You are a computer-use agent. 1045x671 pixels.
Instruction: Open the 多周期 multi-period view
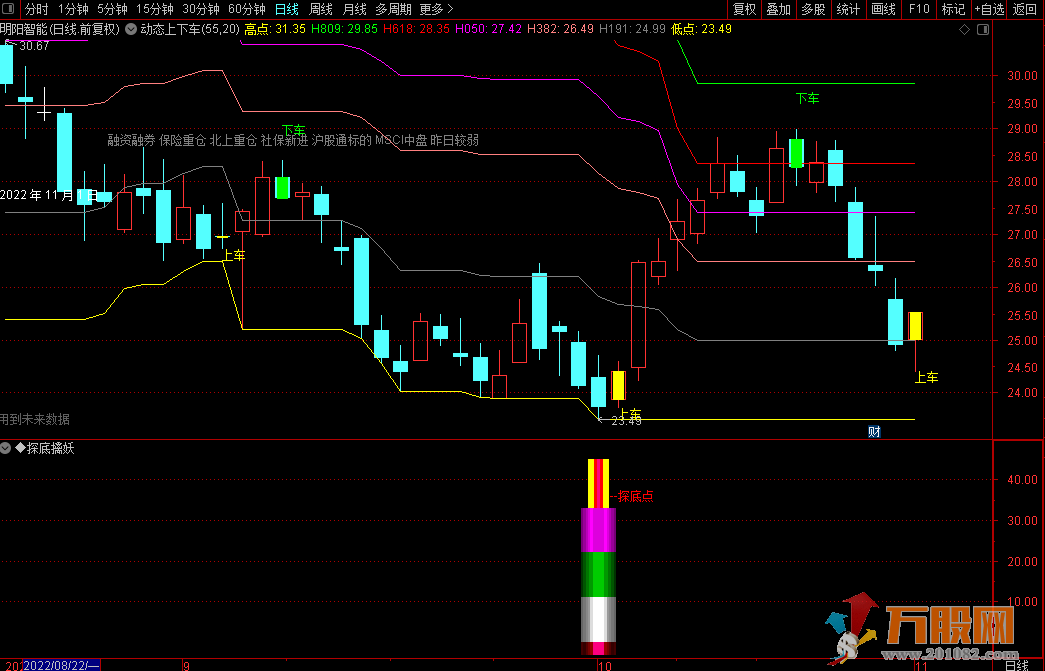coord(393,9)
